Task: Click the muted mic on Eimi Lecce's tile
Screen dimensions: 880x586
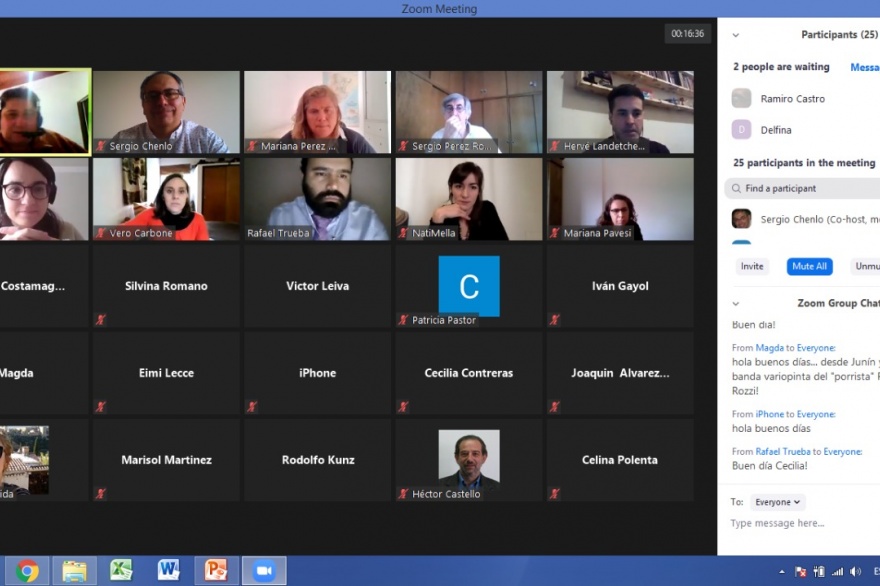Action: coord(101,407)
